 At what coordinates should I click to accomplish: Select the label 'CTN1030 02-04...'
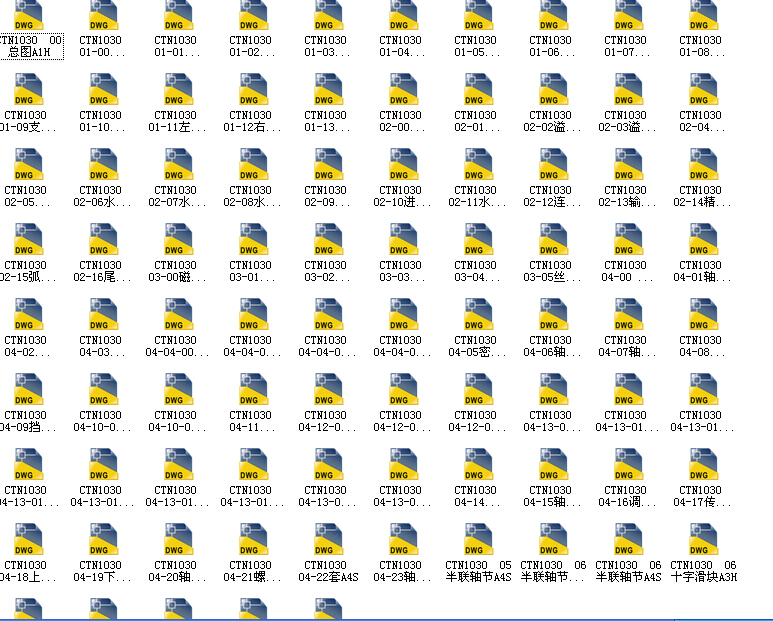pyautogui.click(x=702, y=121)
